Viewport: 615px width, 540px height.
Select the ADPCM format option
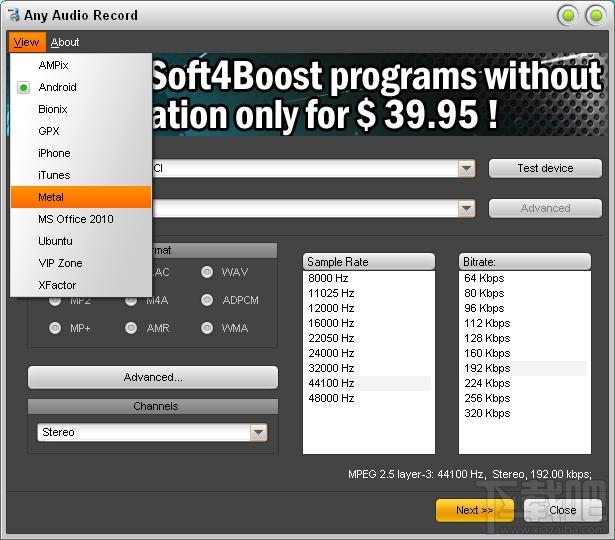coord(207,300)
